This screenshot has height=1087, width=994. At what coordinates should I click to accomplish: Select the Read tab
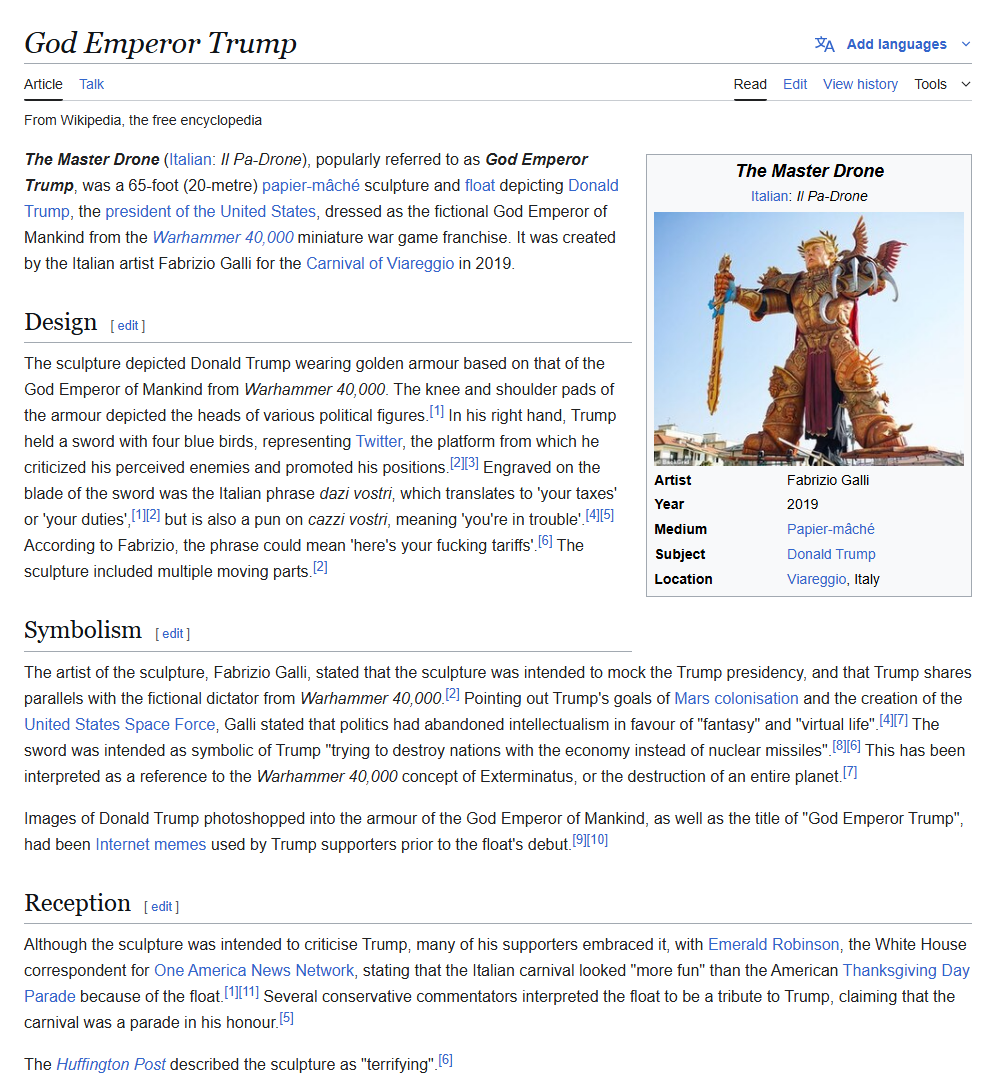pos(750,84)
